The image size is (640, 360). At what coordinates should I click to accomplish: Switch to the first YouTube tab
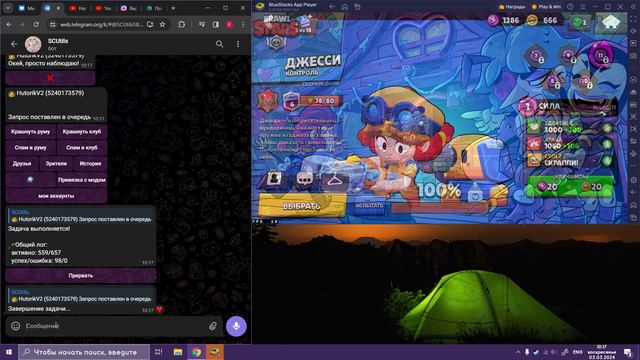(x=78, y=8)
